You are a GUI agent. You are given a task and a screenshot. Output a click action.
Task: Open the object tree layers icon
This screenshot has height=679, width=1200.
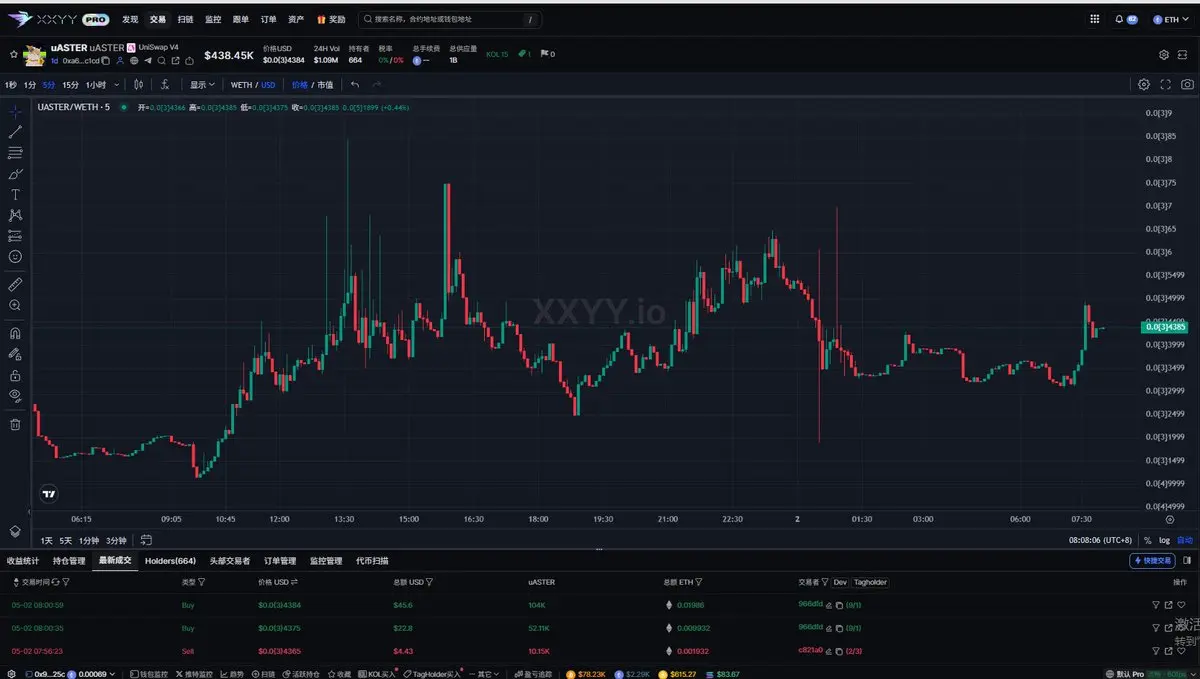(15, 531)
